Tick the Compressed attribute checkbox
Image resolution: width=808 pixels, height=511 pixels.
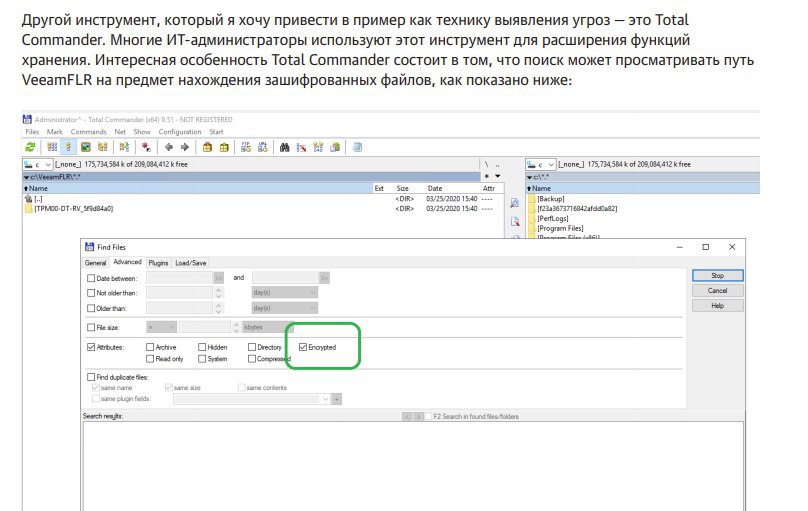(252, 359)
